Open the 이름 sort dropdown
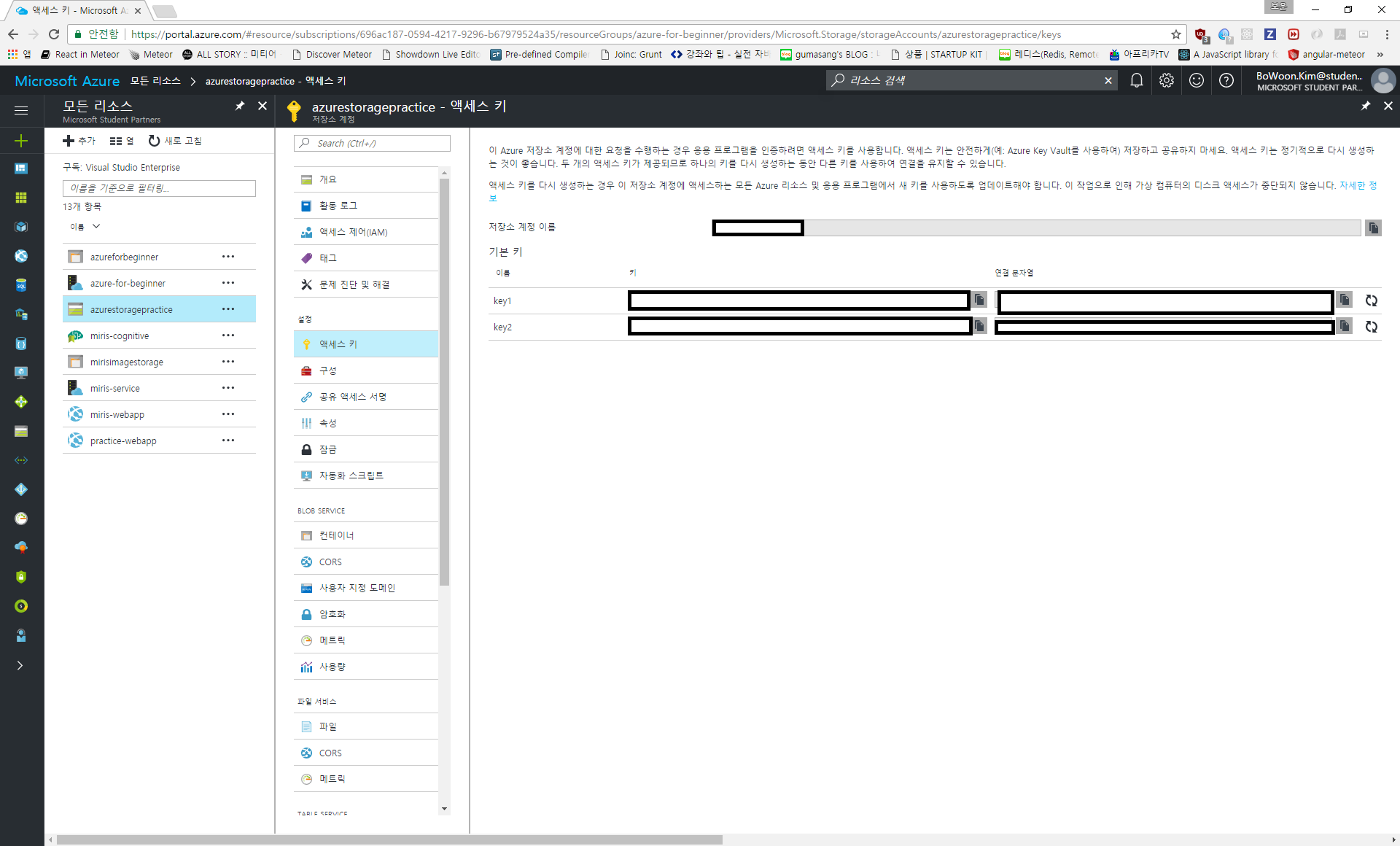 [85, 227]
